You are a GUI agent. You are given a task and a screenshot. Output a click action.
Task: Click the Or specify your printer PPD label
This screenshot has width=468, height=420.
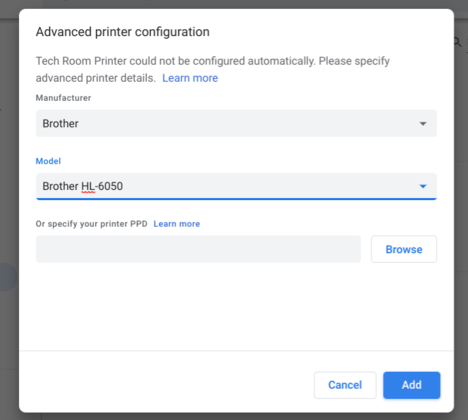pos(92,224)
